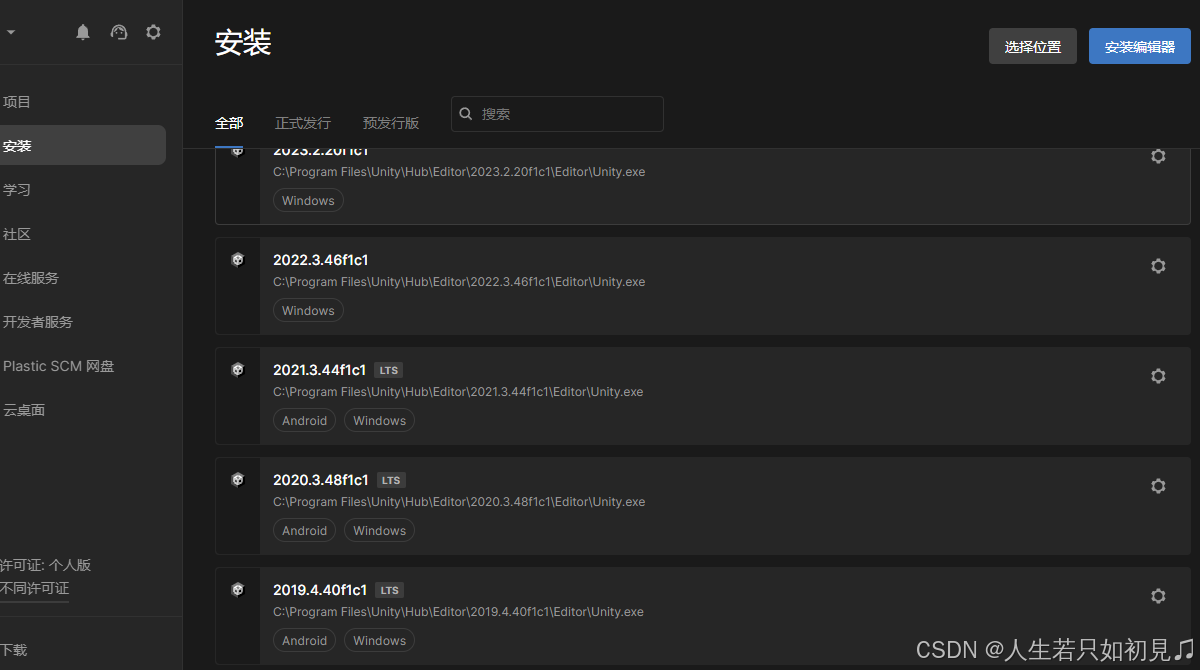
Task: Click the 搜索 input field
Action: click(x=557, y=114)
